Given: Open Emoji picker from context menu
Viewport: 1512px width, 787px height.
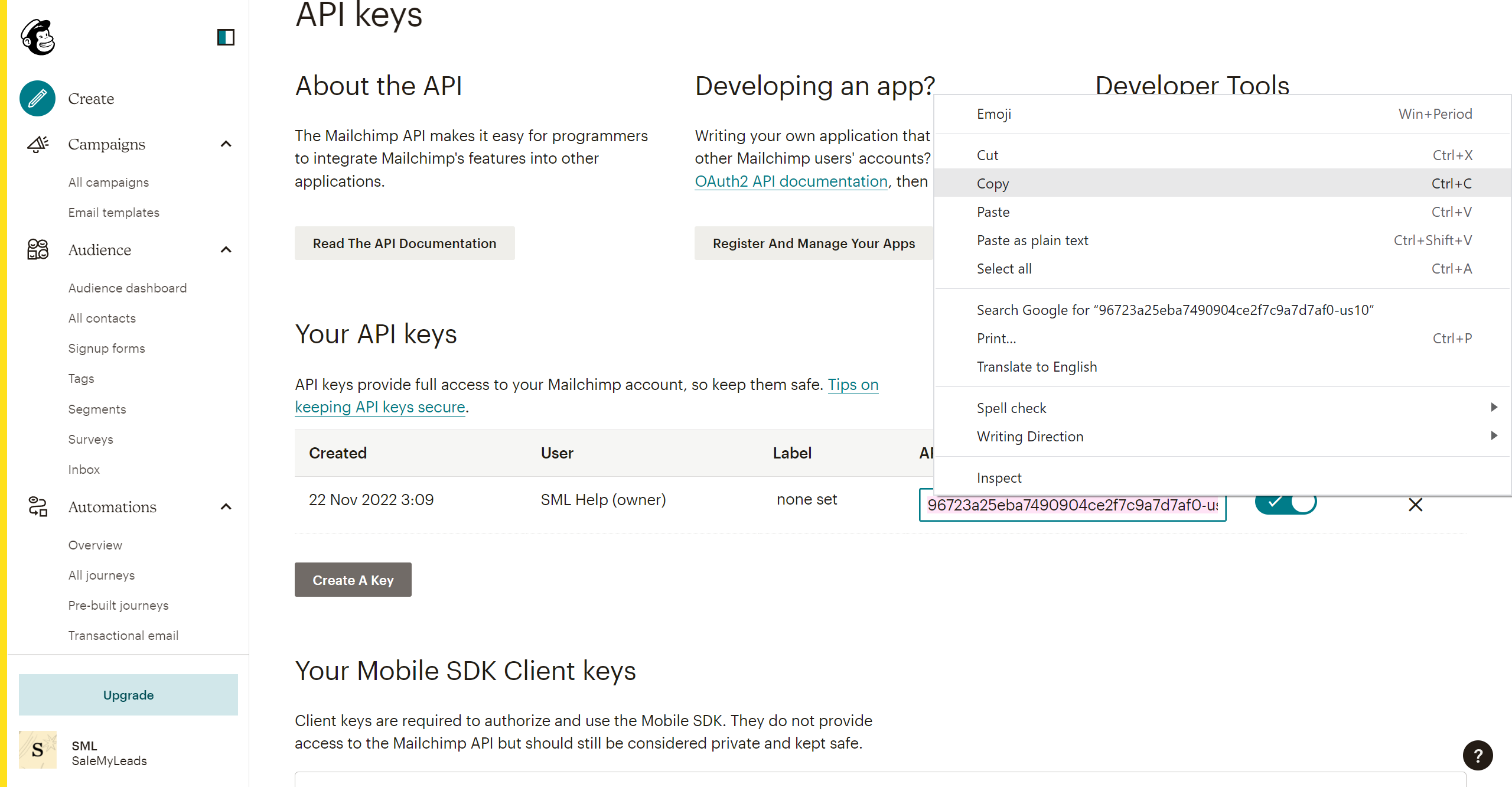Looking at the screenshot, I should click(1223, 113).
